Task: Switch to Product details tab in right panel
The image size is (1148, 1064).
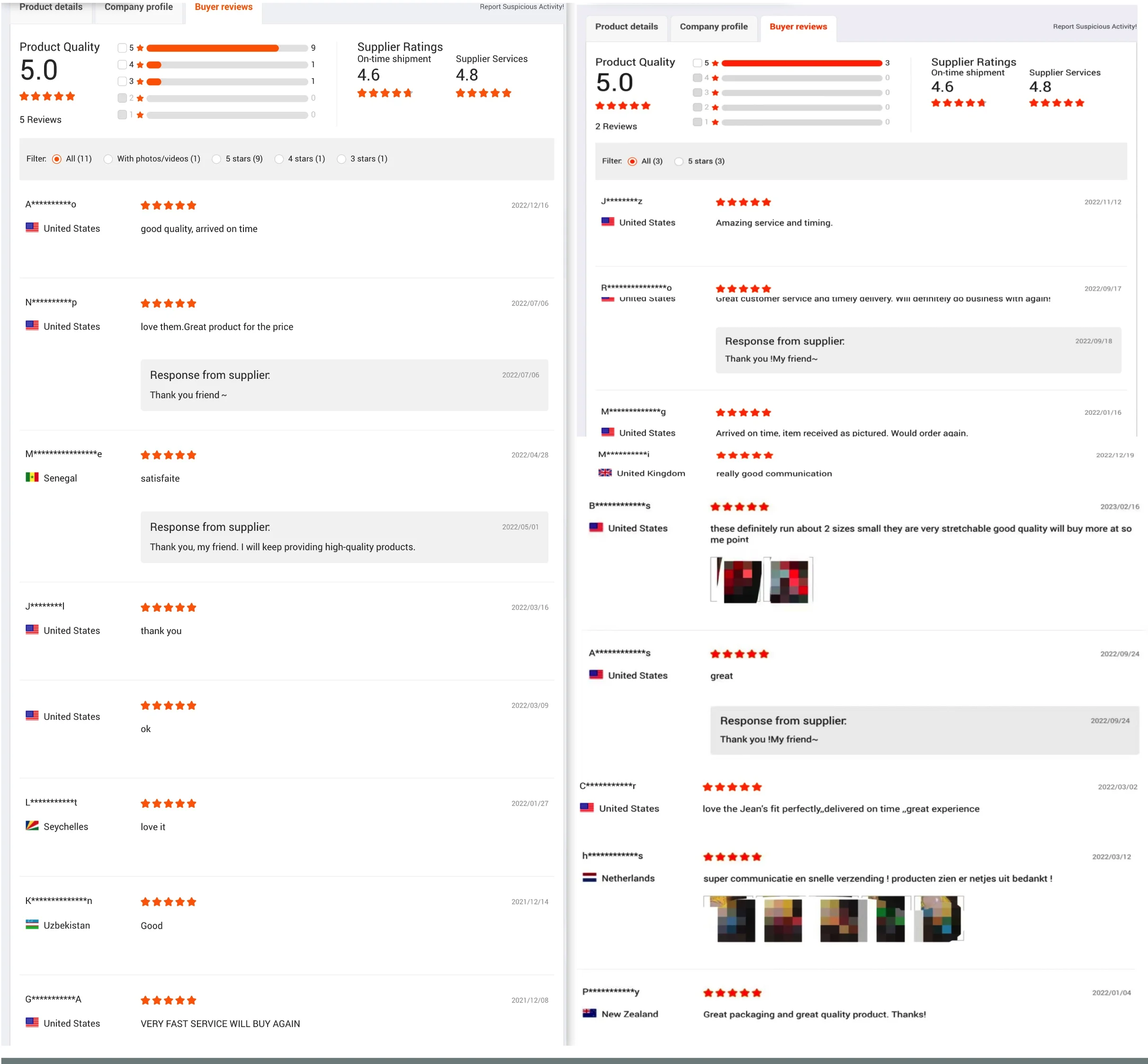Action: (627, 27)
